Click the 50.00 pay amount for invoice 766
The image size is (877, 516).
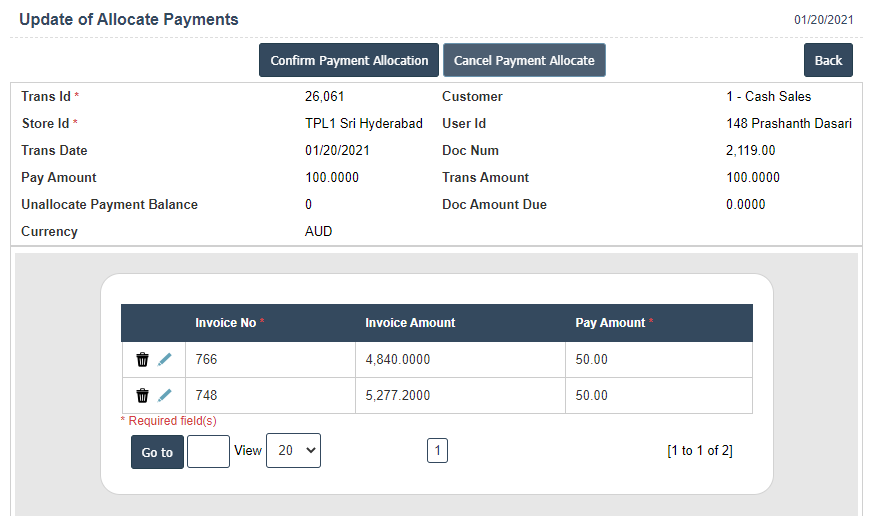[592, 360]
